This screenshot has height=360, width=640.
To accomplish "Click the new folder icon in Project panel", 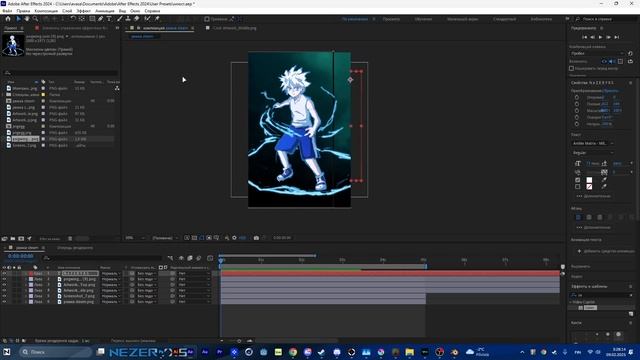I will [13, 238].
